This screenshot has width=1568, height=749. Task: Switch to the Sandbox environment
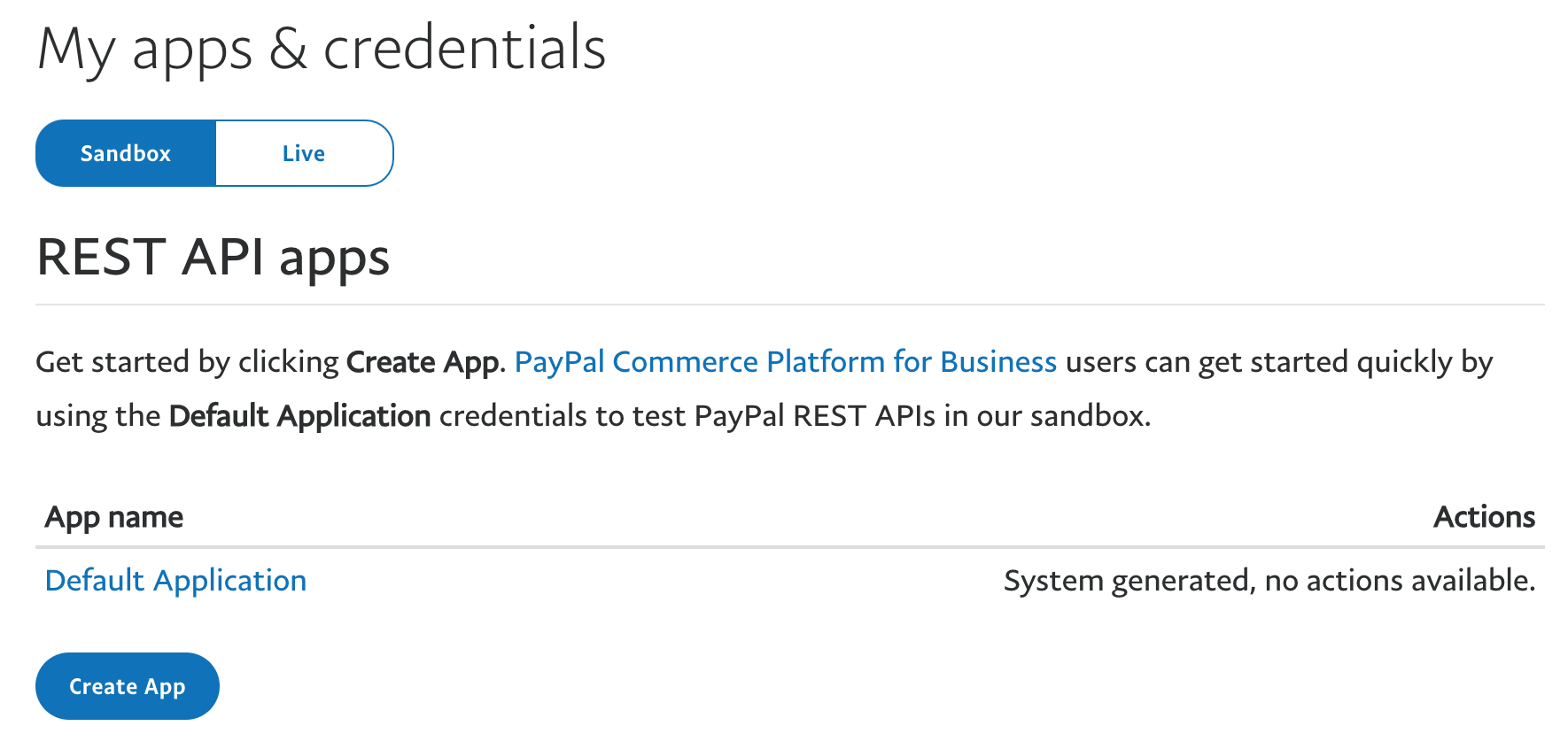pos(126,153)
